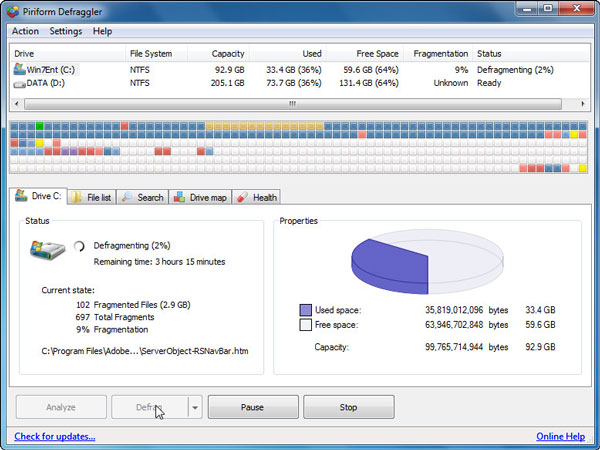Click the Used space purple color swatch
The width and height of the screenshot is (600, 450).
[306, 311]
